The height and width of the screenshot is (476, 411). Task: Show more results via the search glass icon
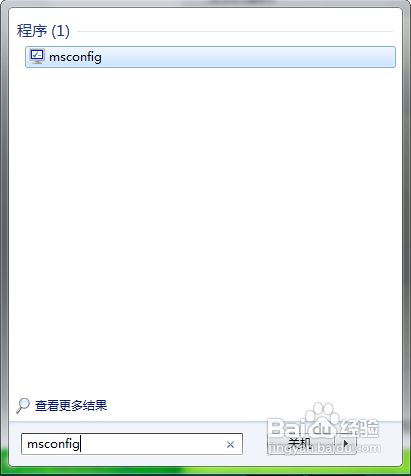pyautogui.click(x=23, y=406)
